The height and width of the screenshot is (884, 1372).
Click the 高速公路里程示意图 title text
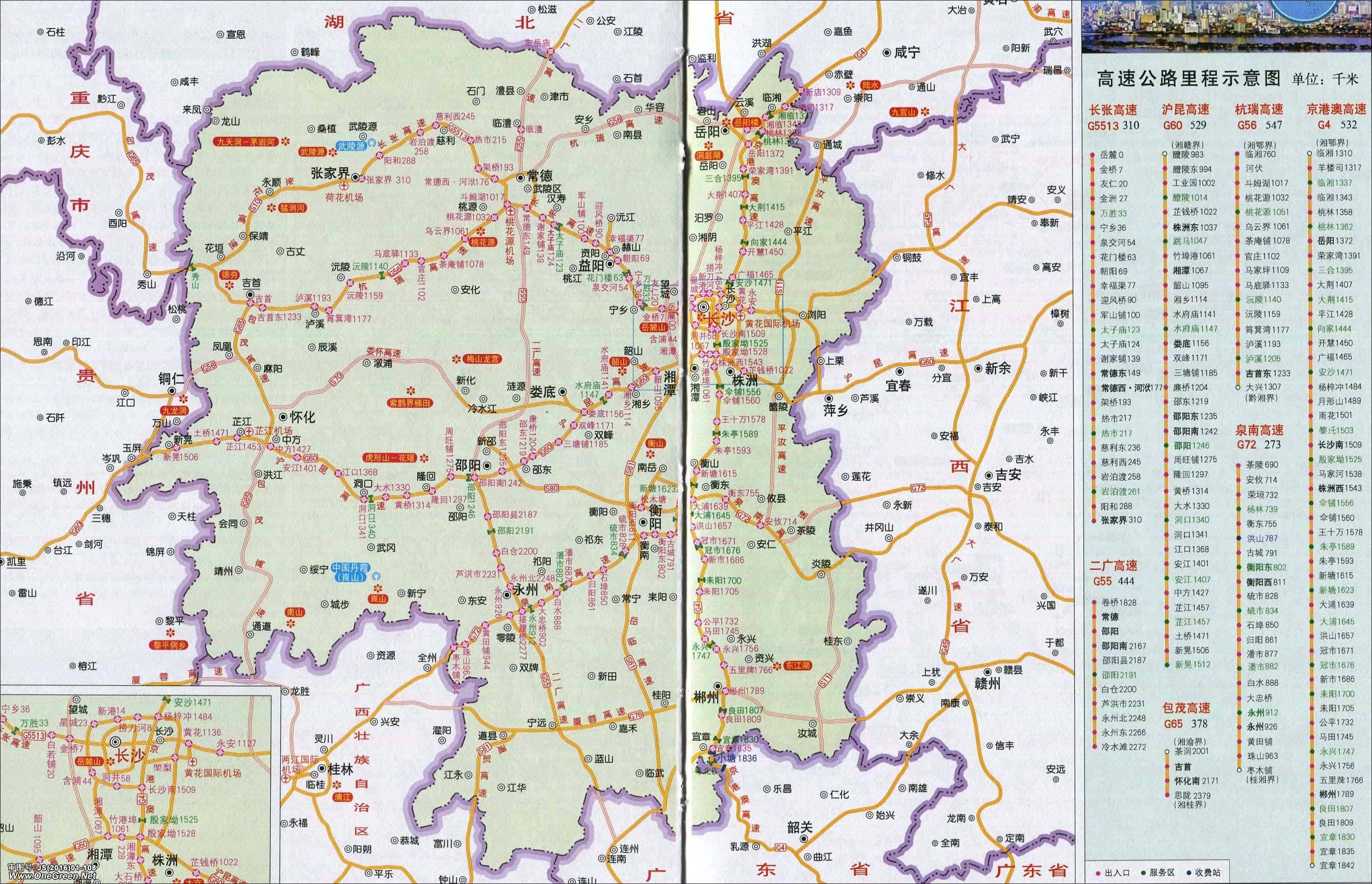coord(1188,79)
